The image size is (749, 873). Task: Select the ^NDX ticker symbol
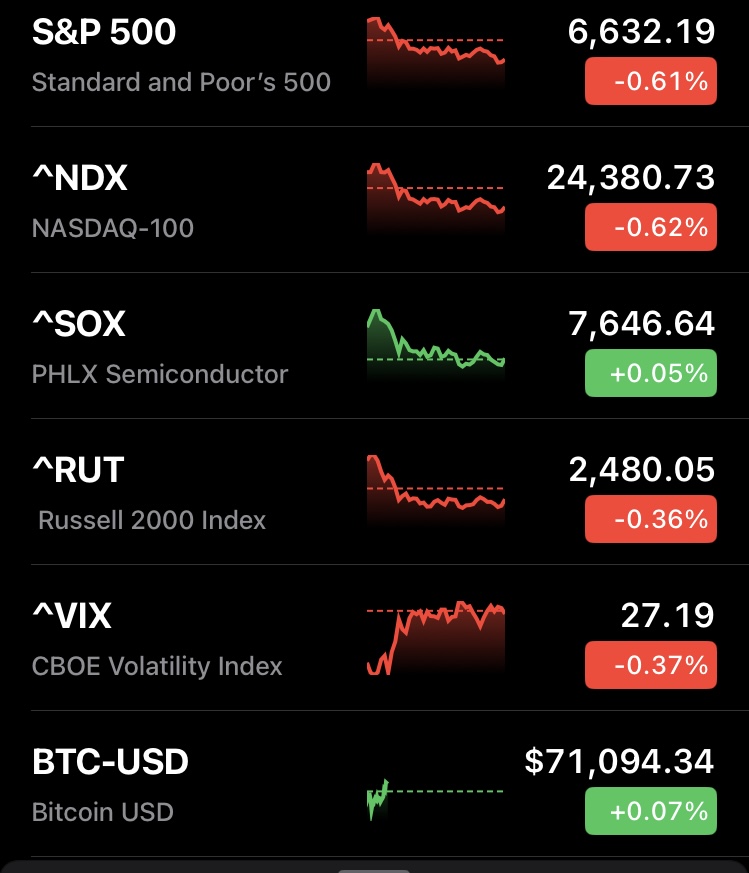(80, 179)
